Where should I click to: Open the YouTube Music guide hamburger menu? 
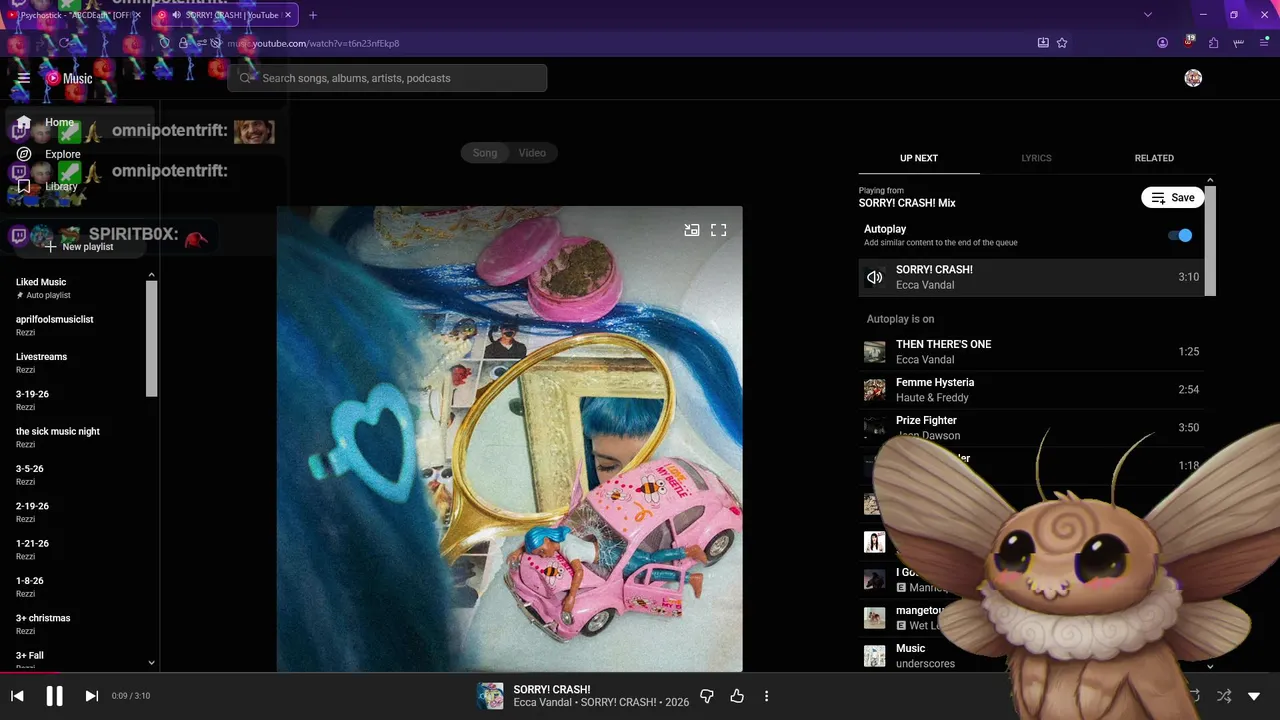24,78
